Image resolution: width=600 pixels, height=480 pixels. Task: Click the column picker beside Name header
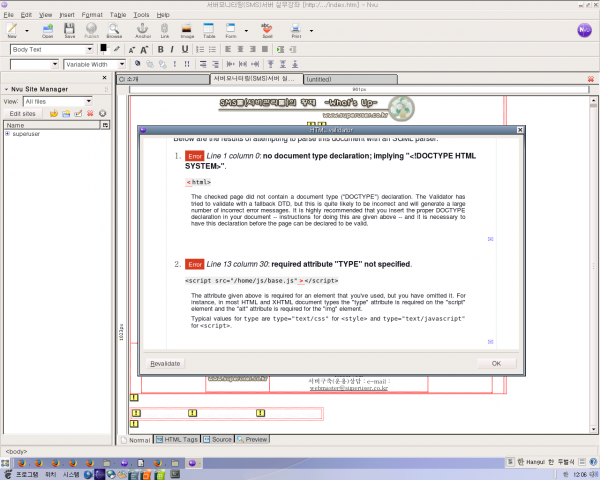point(105,125)
